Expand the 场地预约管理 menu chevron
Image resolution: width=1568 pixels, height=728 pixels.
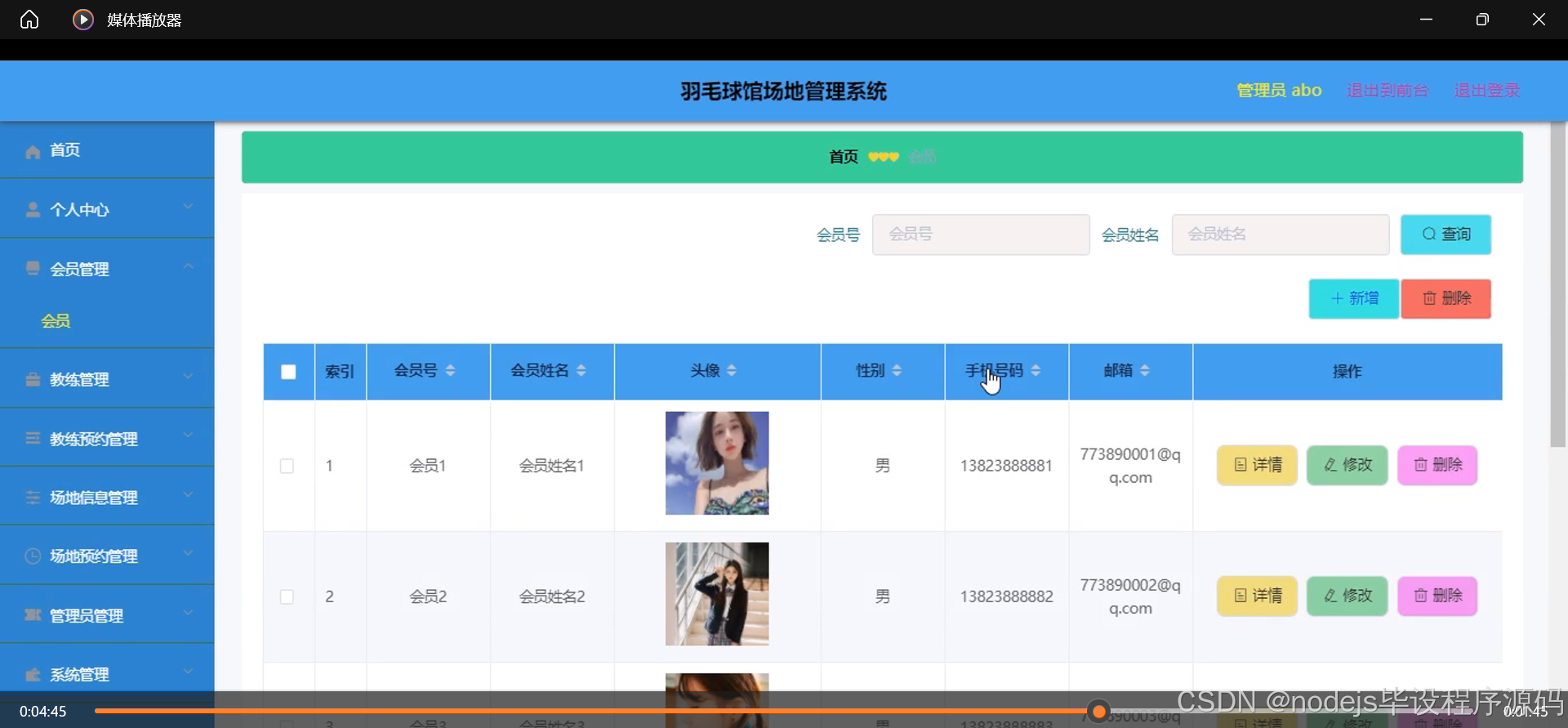[188, 553]
